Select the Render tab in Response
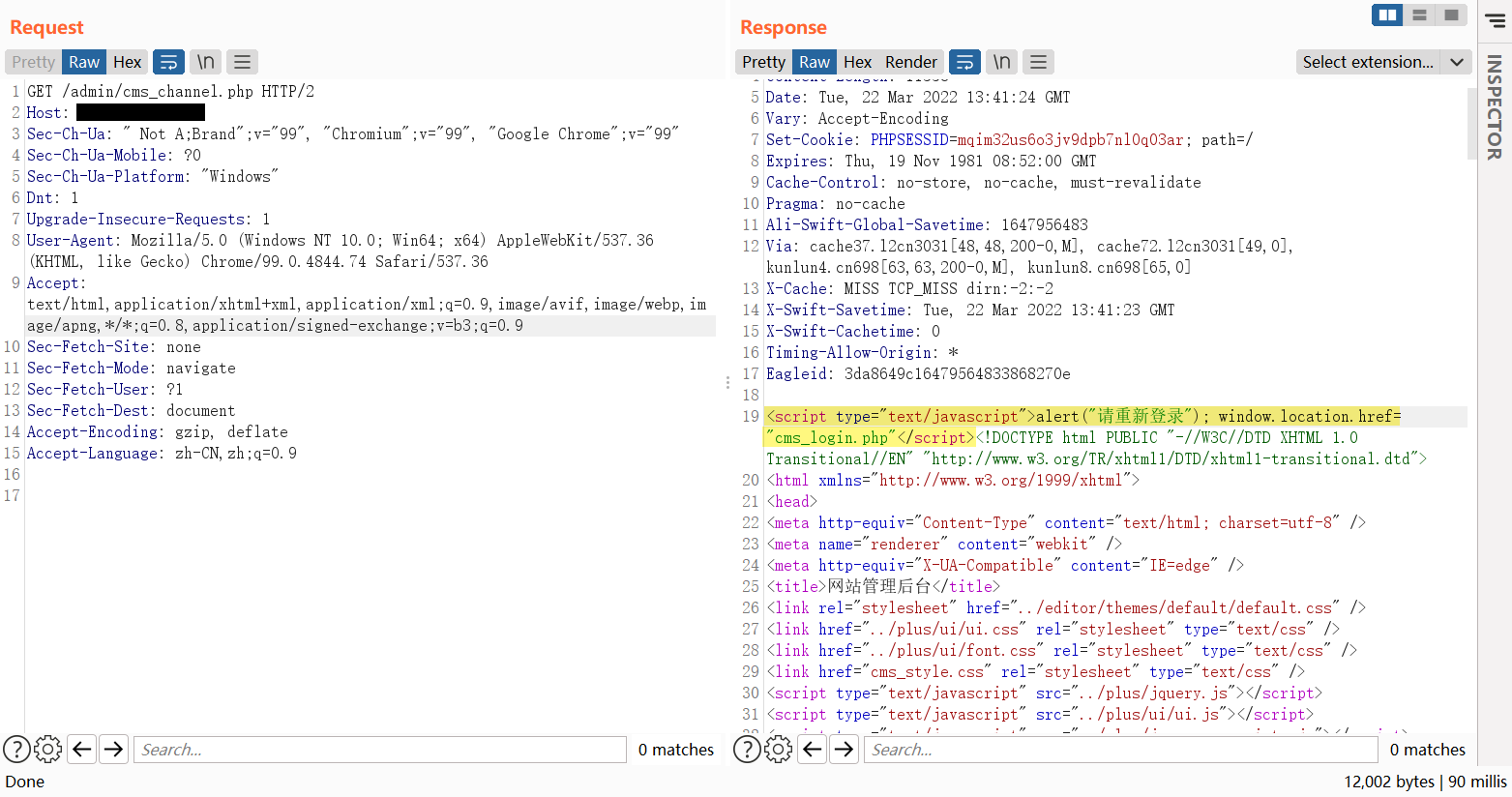Image resolution: width=1512 pixels, height=797 pixels. coord(911,62)
